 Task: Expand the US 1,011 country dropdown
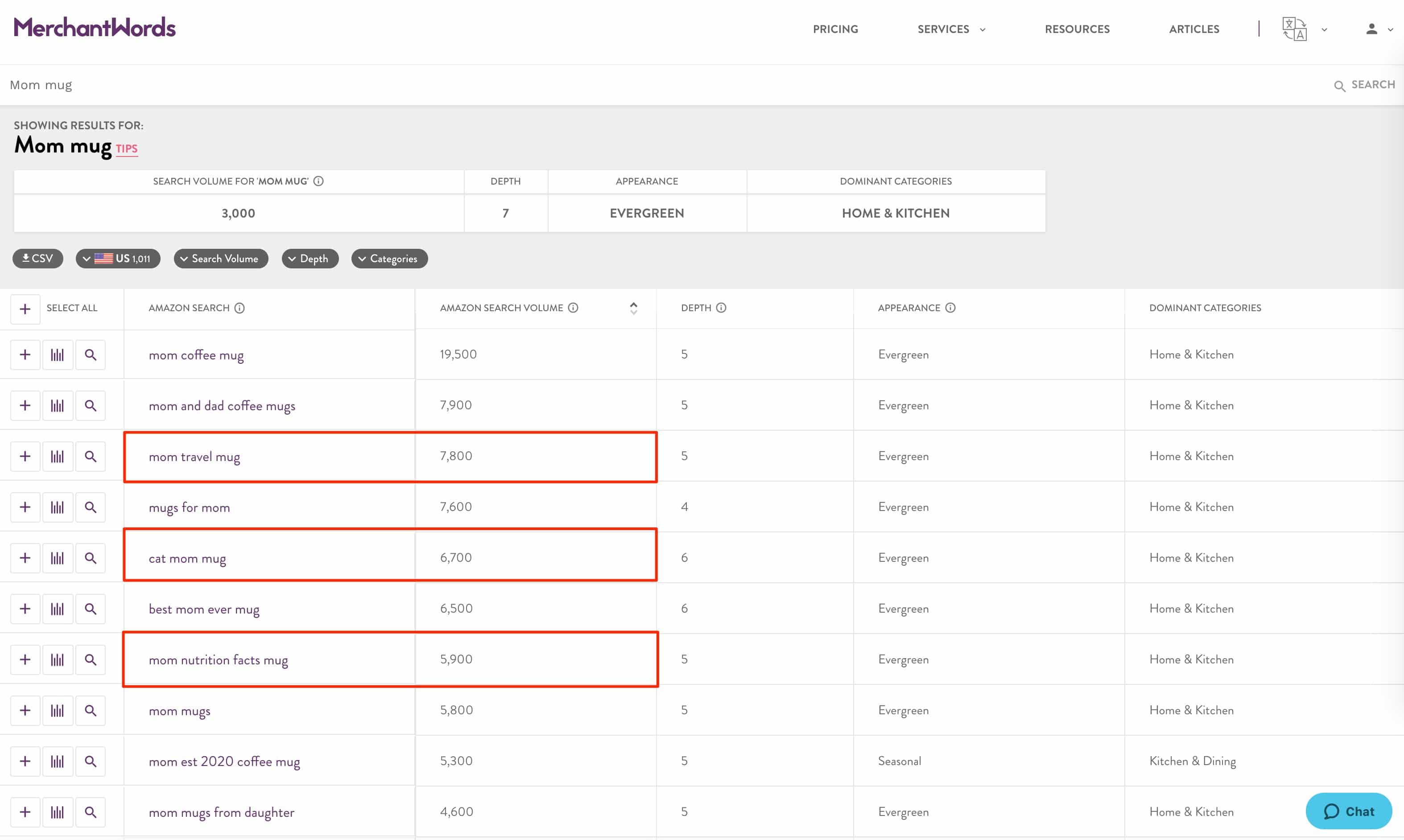click(118, 259)
